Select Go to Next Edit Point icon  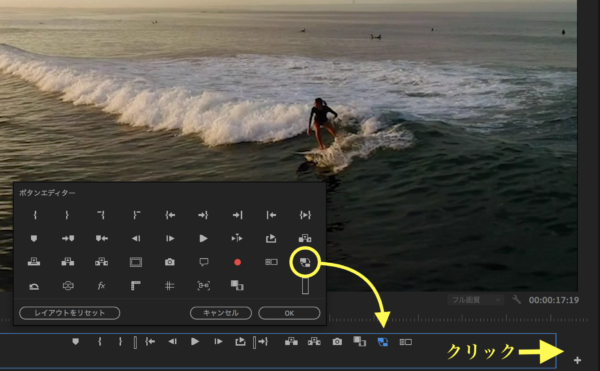coord(237,215)
